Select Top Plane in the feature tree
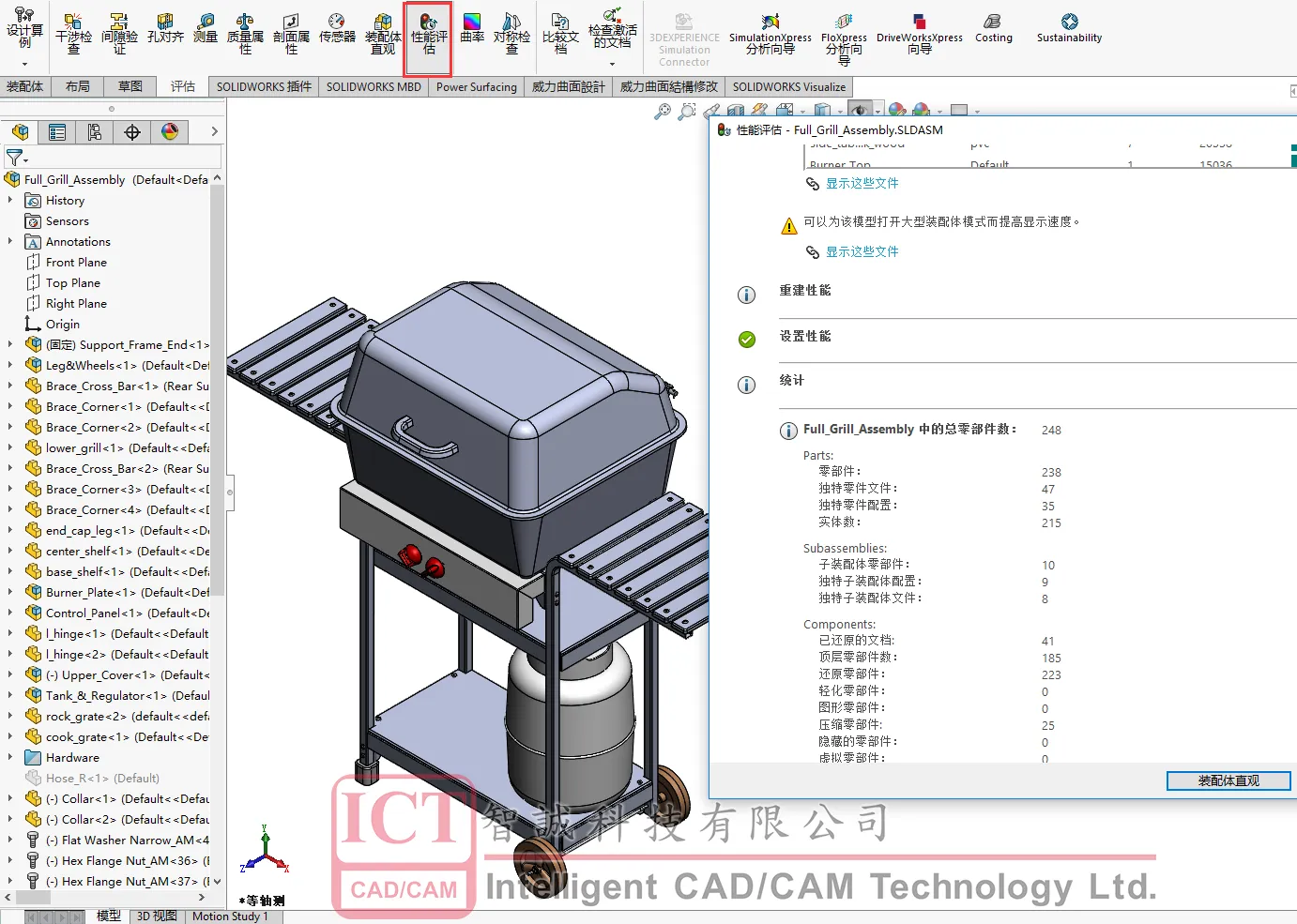Image resolution: width=1297 pixels, height=924 pixels. [x=72, y=283]
